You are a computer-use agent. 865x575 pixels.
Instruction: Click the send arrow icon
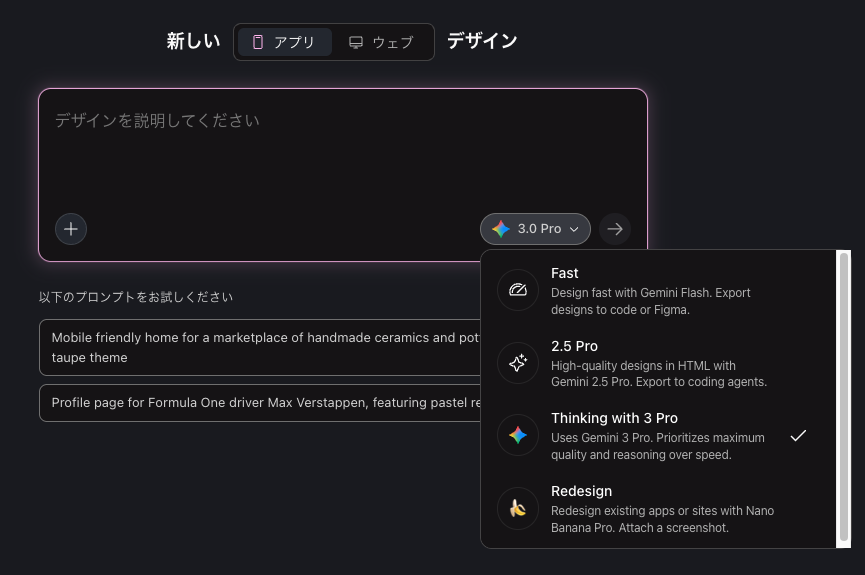click(x=615, y=229)
